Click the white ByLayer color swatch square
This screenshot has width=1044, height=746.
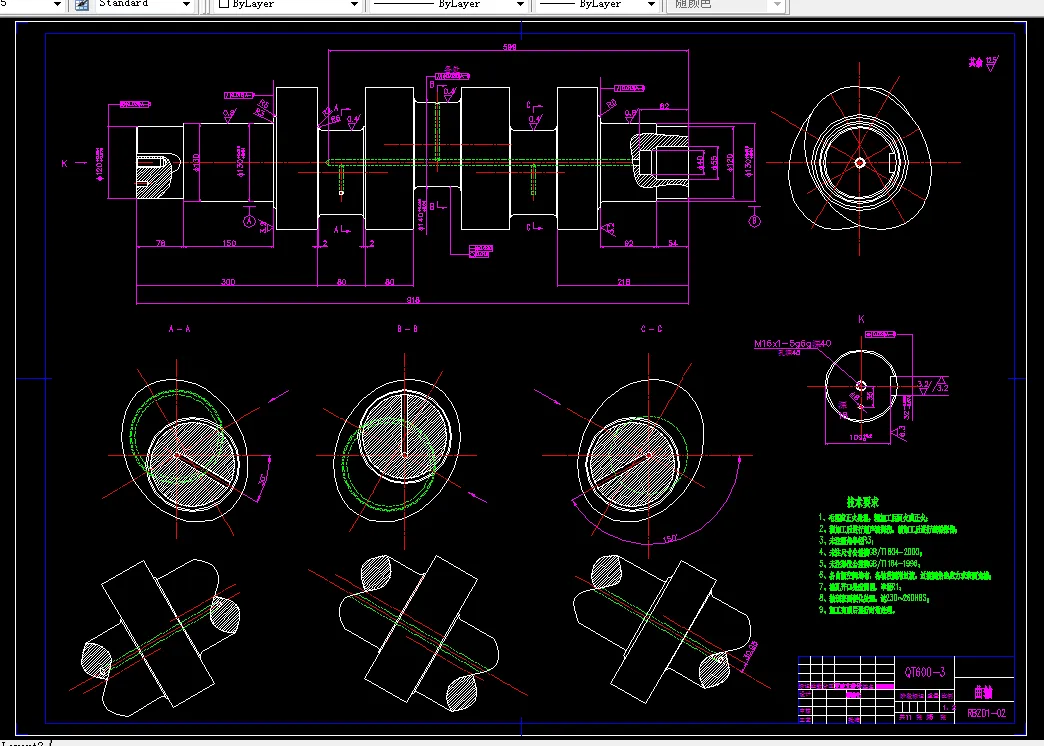(224, 4)
